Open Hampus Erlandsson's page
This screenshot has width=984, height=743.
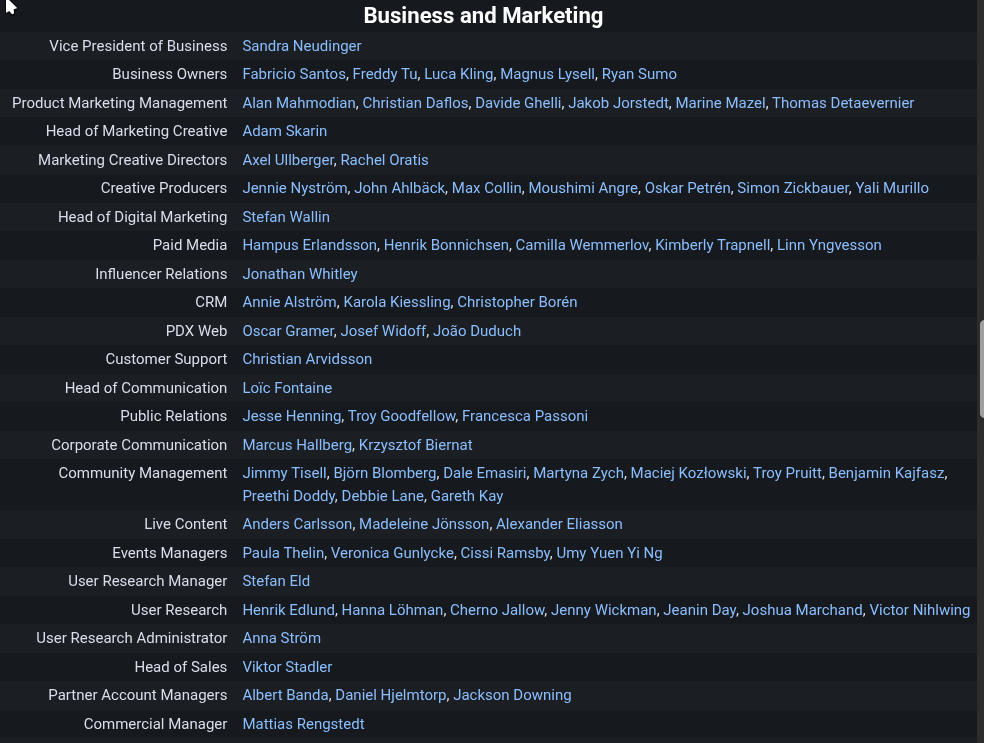[309, 245]
